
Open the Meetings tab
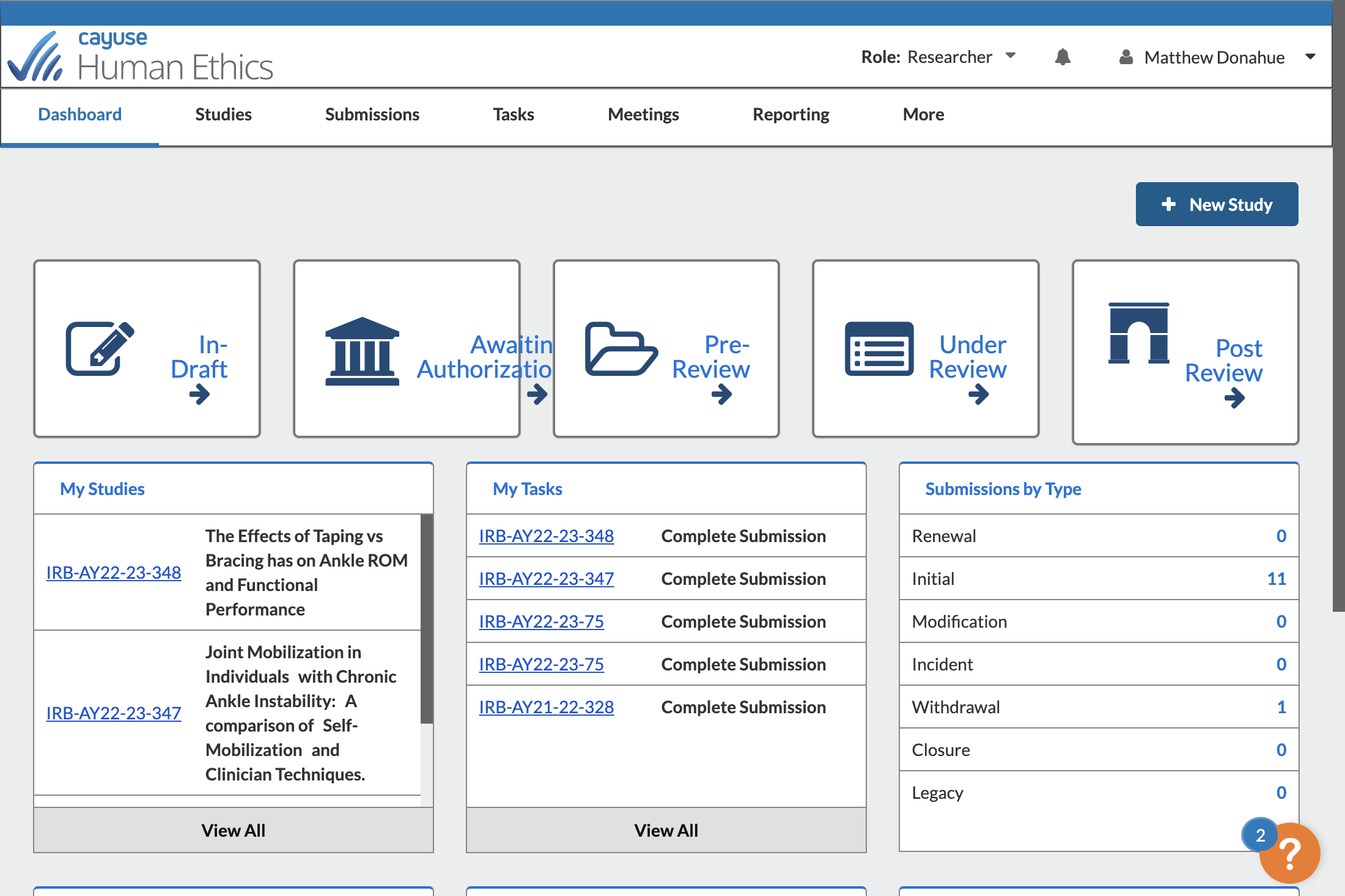tap(643, 114)
